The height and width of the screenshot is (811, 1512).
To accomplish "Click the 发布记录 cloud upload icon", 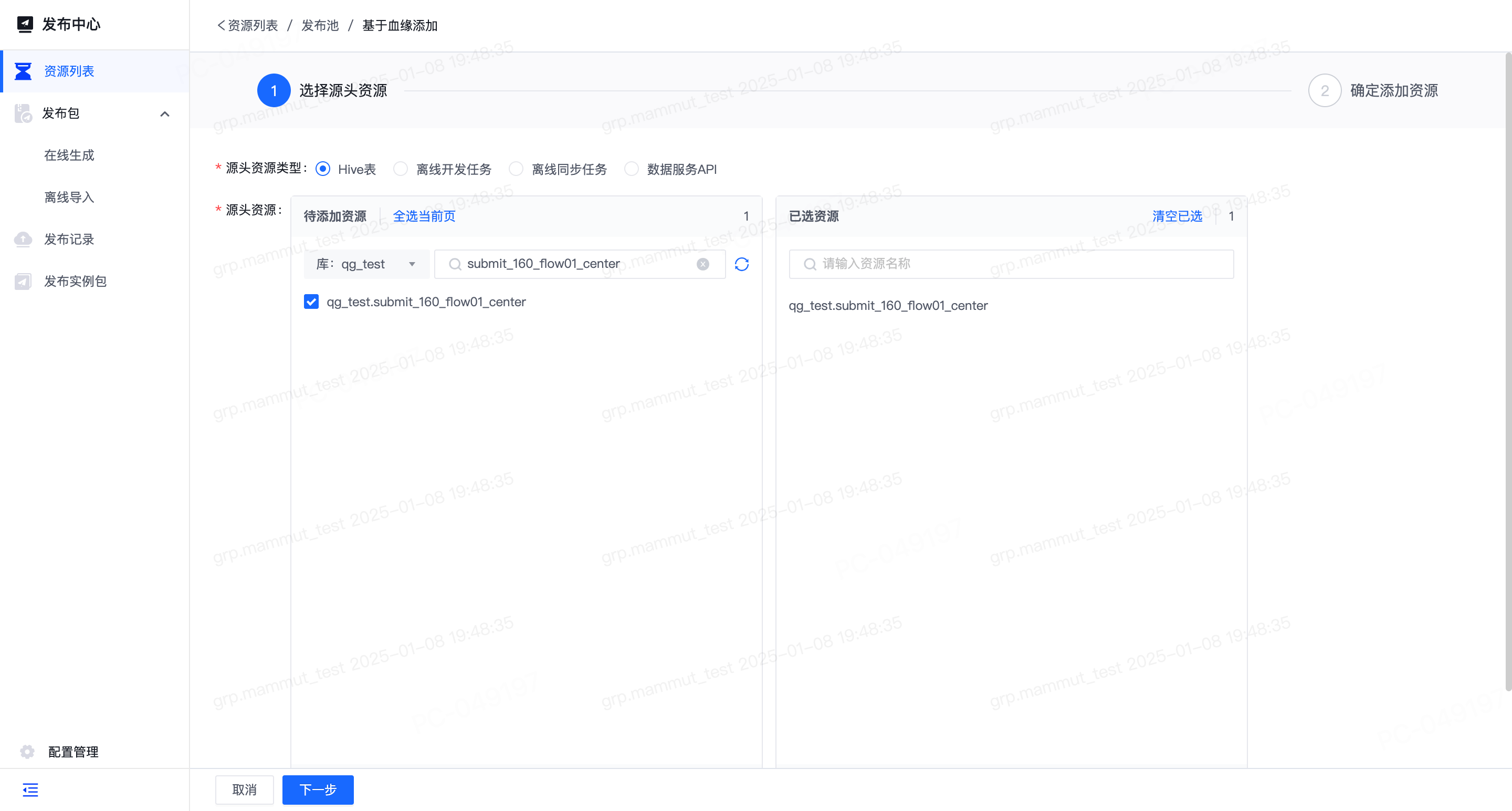I will [x=23, y=239].
